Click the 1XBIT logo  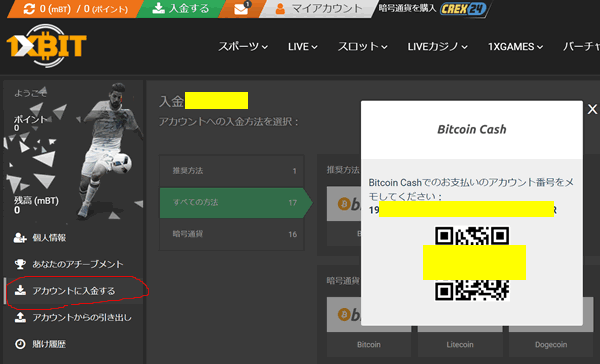[47, 46]
